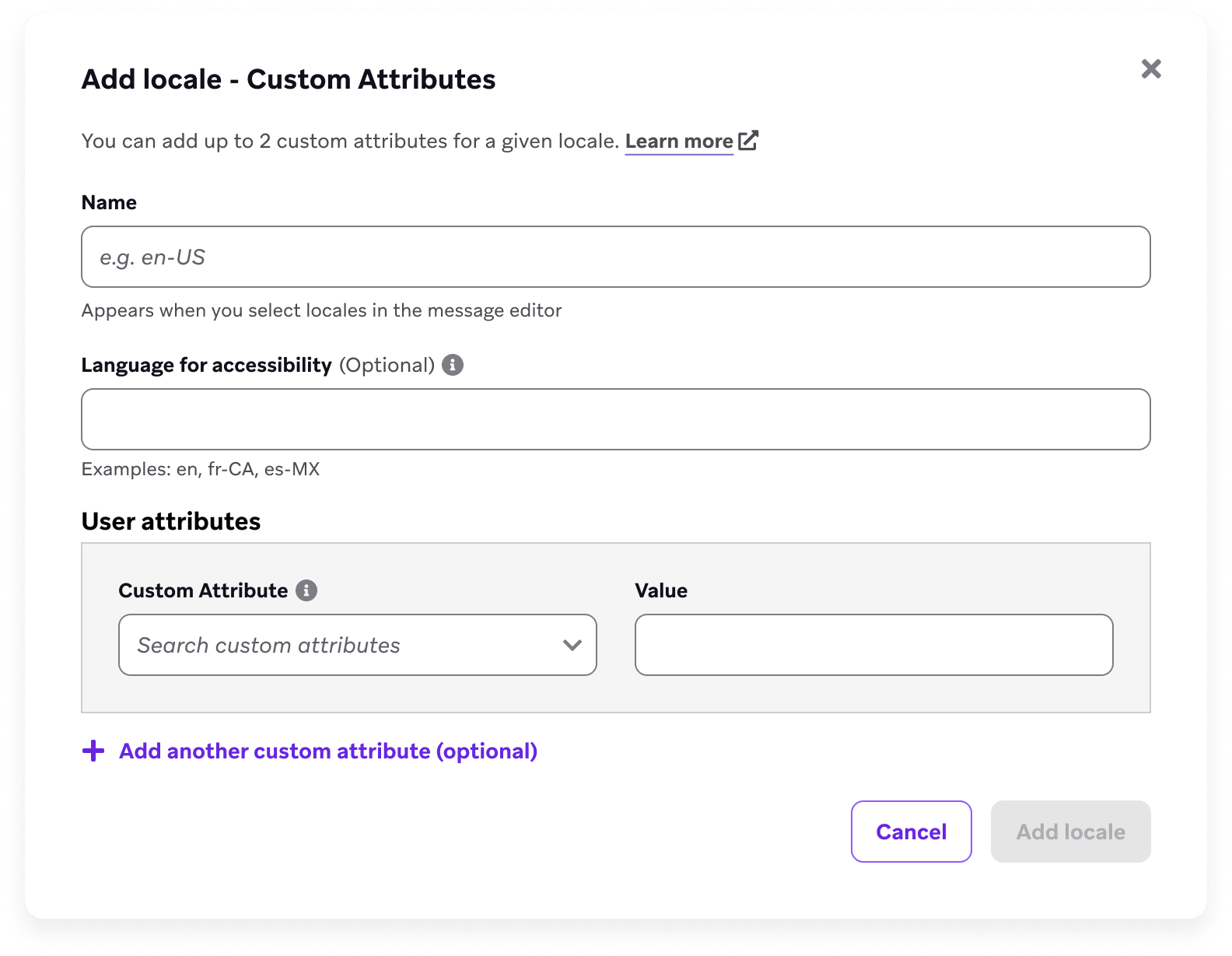Focus the Name input field
Viewport: 1232px width, 956px height.
coord(616,257)
